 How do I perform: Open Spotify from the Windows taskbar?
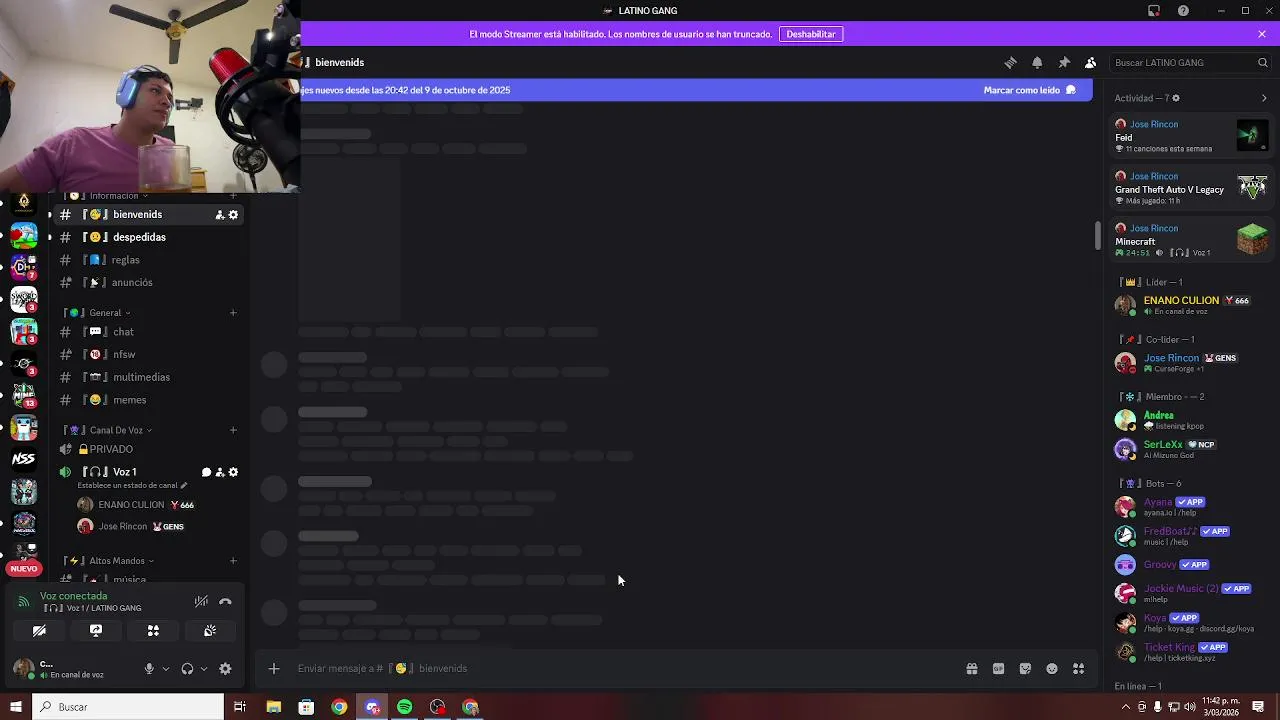point(405,707)
